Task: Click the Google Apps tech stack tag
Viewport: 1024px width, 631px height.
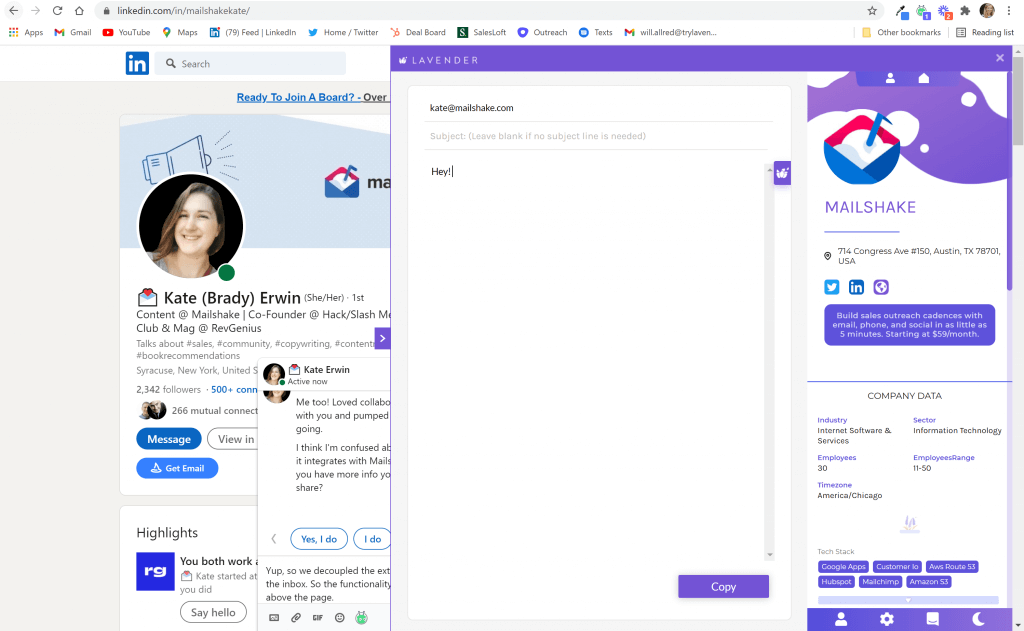Action: 843,566
